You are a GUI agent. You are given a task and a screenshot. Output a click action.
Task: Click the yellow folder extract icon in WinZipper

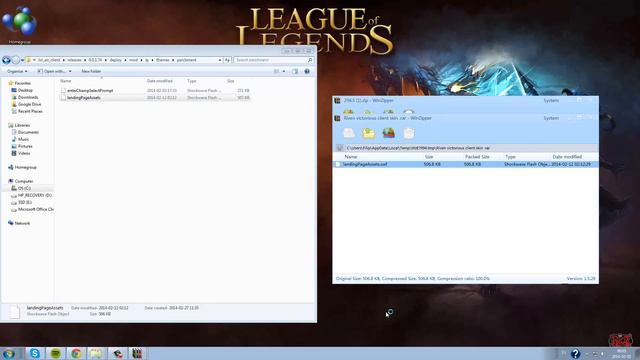[x=369, y=133]
